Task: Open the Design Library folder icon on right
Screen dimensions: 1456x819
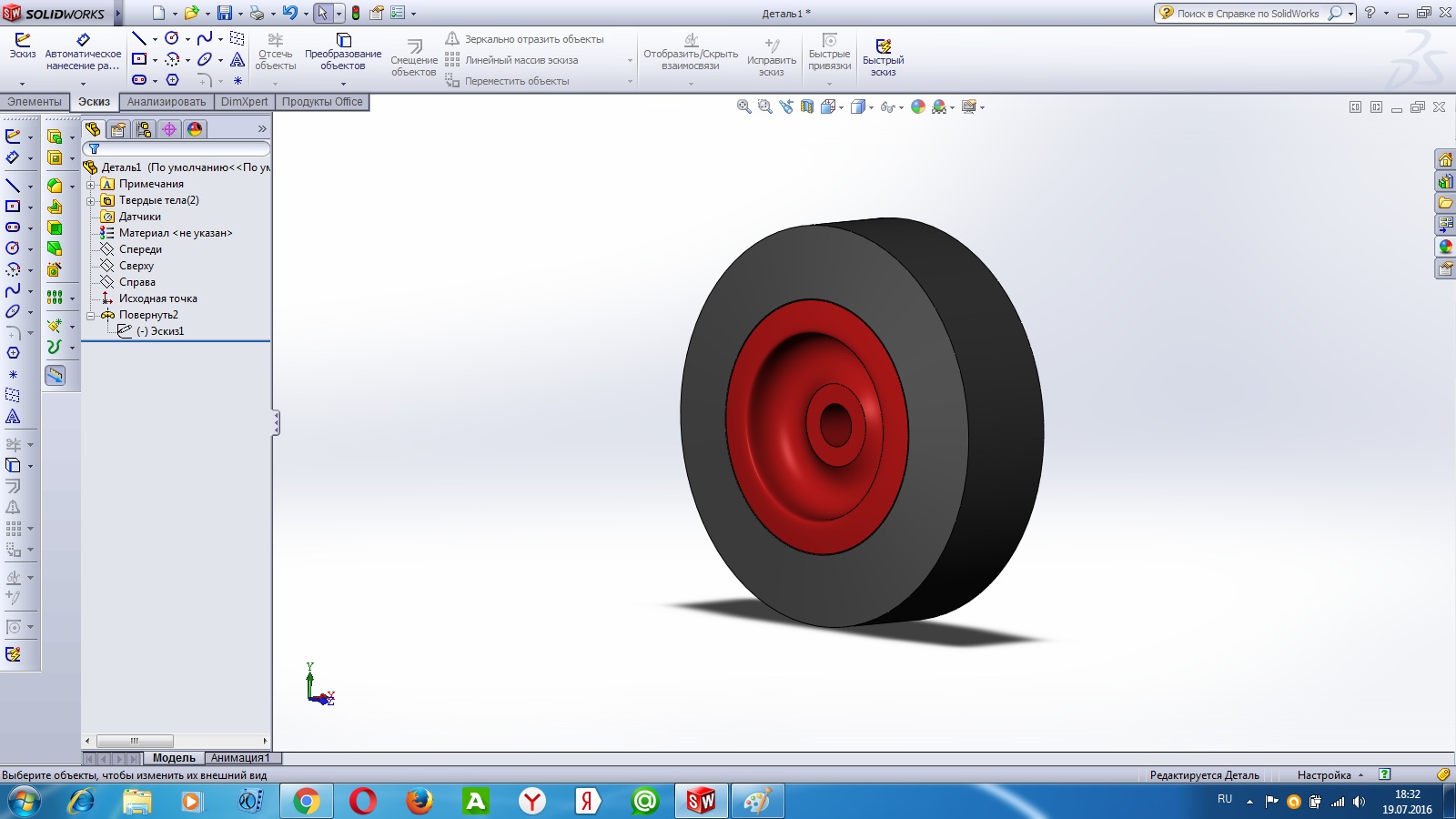Action: pos(1445,203)
